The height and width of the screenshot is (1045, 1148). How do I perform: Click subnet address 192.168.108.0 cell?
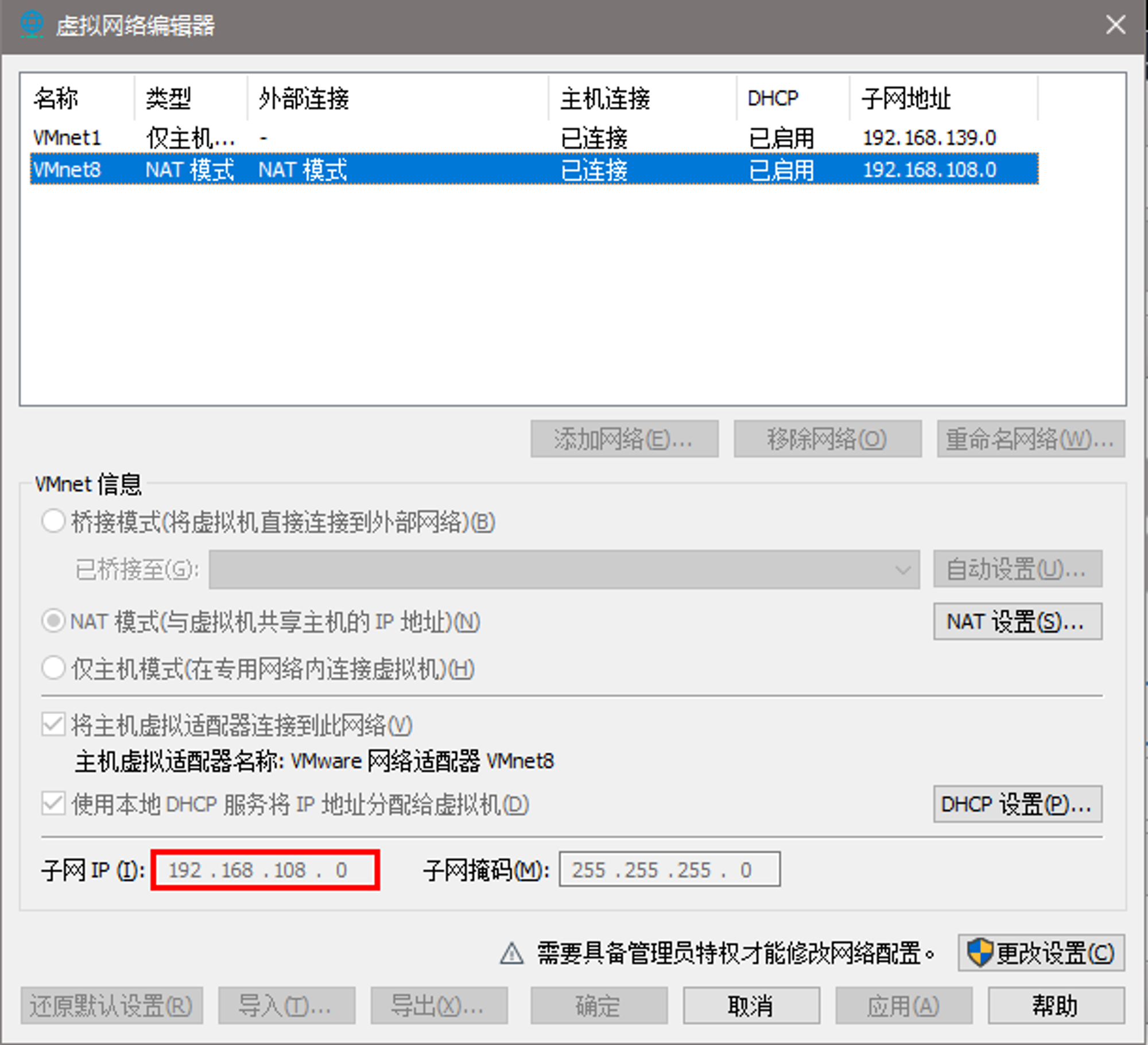click(929, 170)
